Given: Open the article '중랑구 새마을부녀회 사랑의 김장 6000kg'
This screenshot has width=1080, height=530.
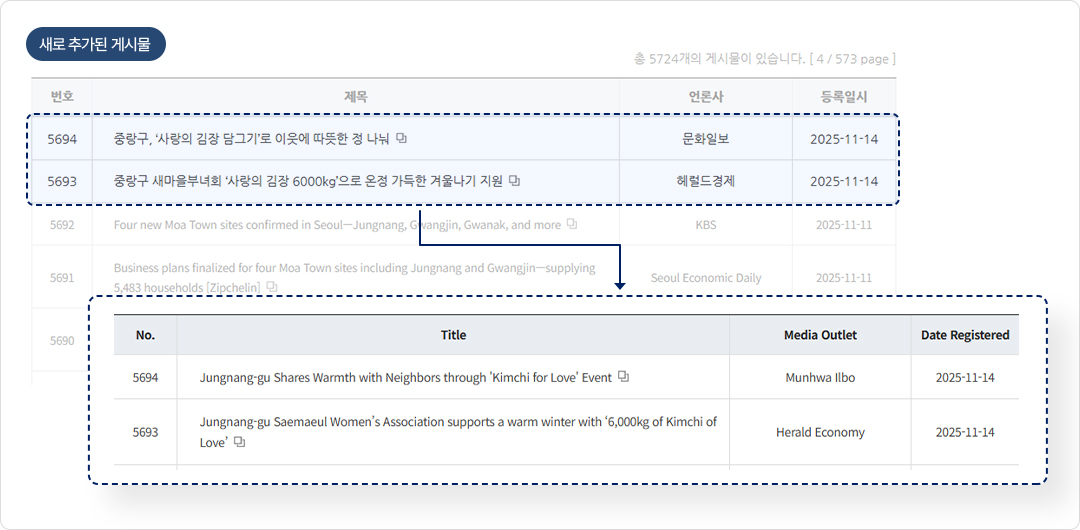Looking at the screenshot, I should (310, 181).
